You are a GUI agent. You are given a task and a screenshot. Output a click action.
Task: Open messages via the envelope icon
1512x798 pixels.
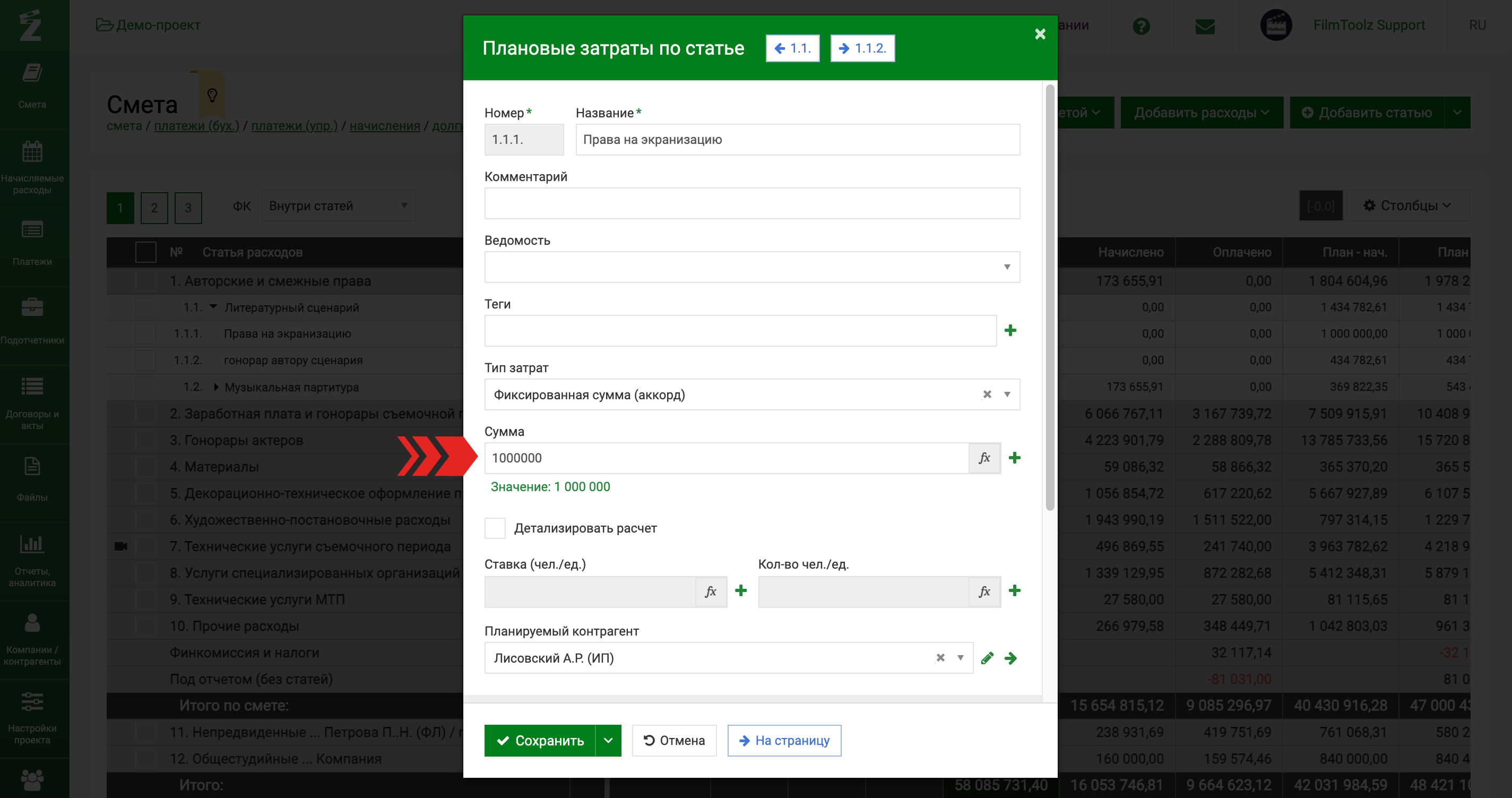(1205, 26)
